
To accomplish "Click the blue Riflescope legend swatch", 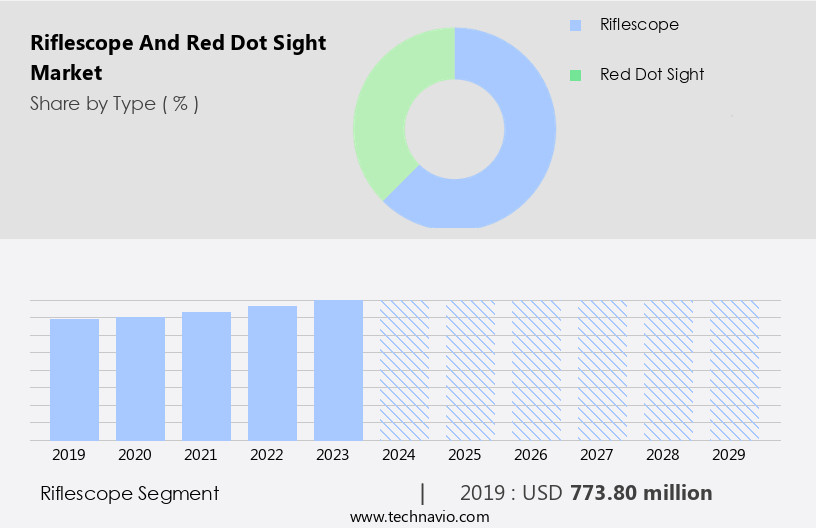I will click(x=575, y=25).
